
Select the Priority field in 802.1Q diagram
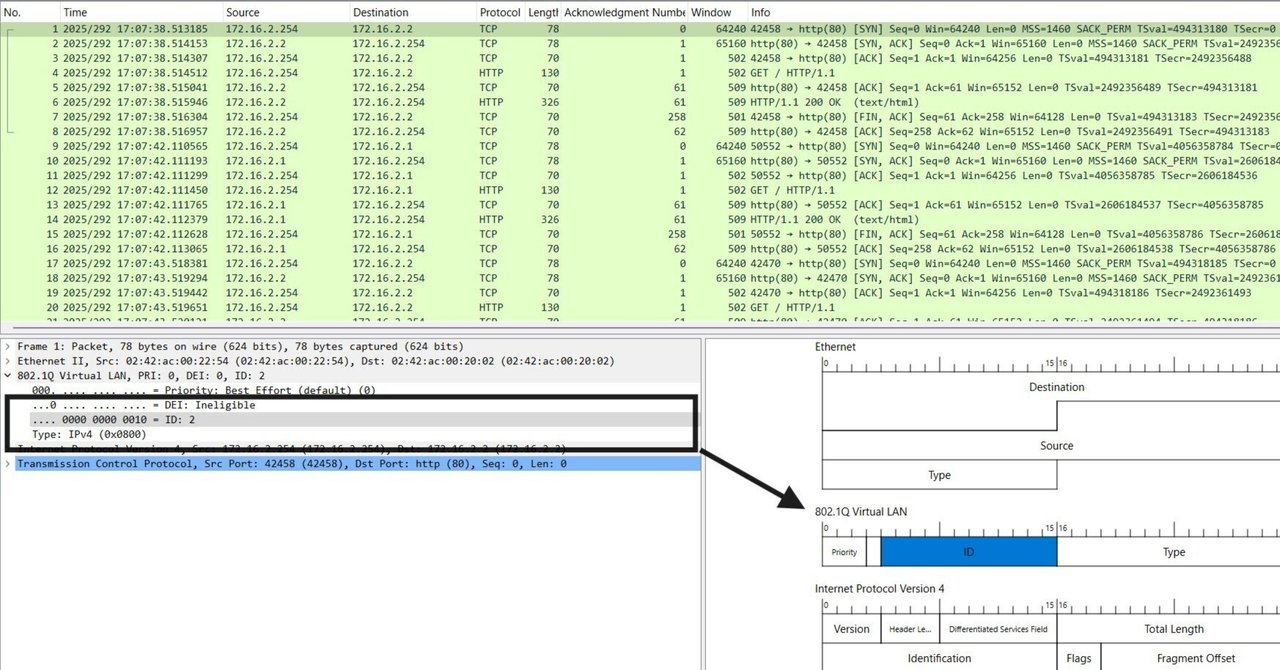[845, 551]
